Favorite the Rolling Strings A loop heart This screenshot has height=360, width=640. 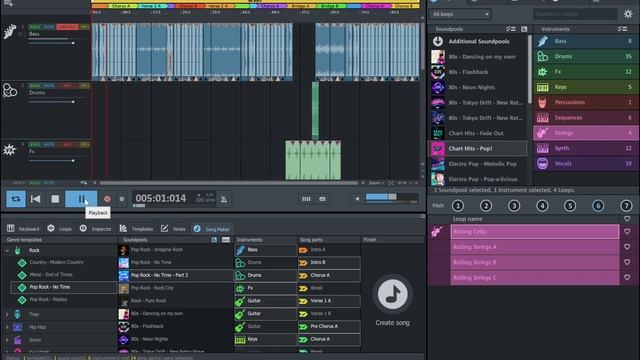[627, 247]
